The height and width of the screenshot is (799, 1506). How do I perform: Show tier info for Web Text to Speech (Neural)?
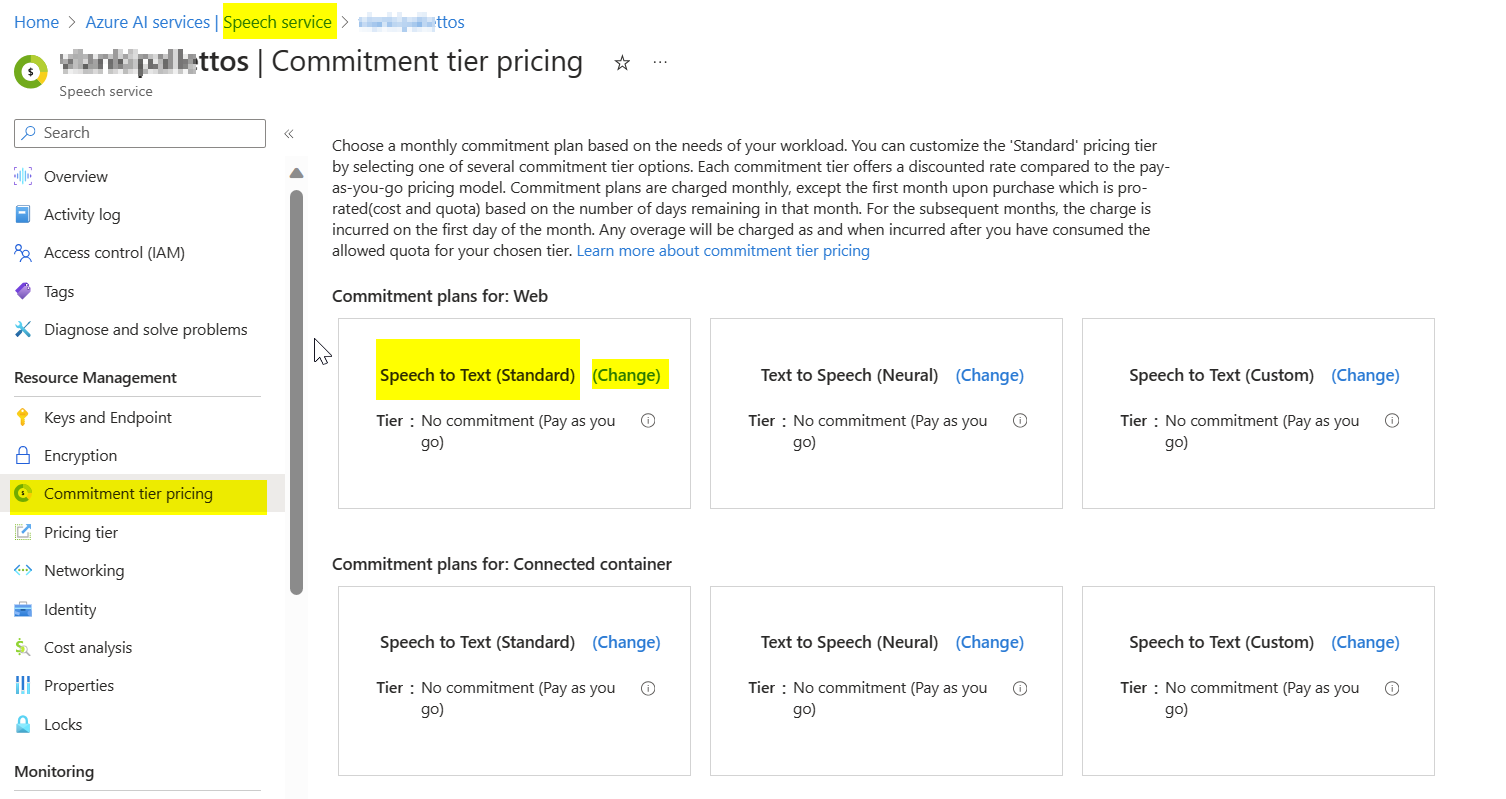[x=1020, y=421]
